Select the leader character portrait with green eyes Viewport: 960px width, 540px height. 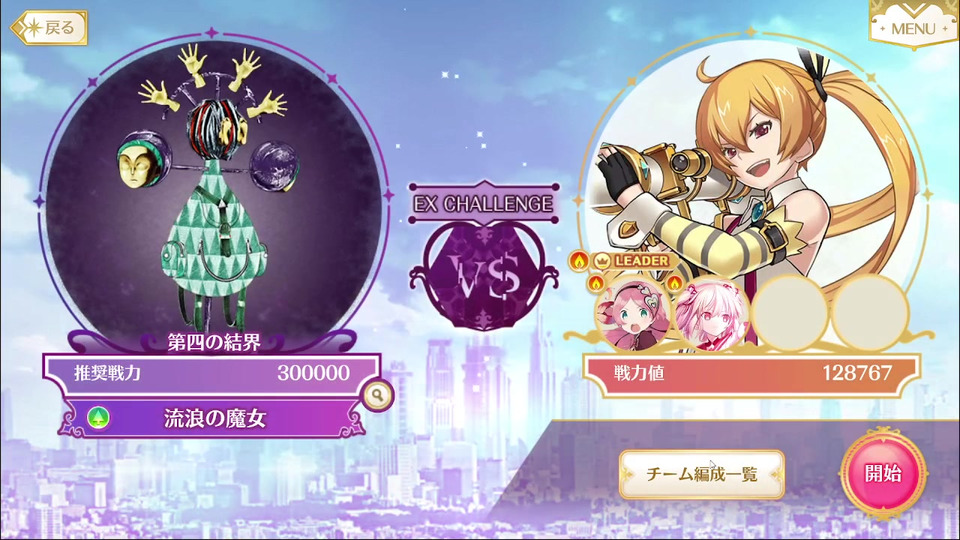coord(634,313)
